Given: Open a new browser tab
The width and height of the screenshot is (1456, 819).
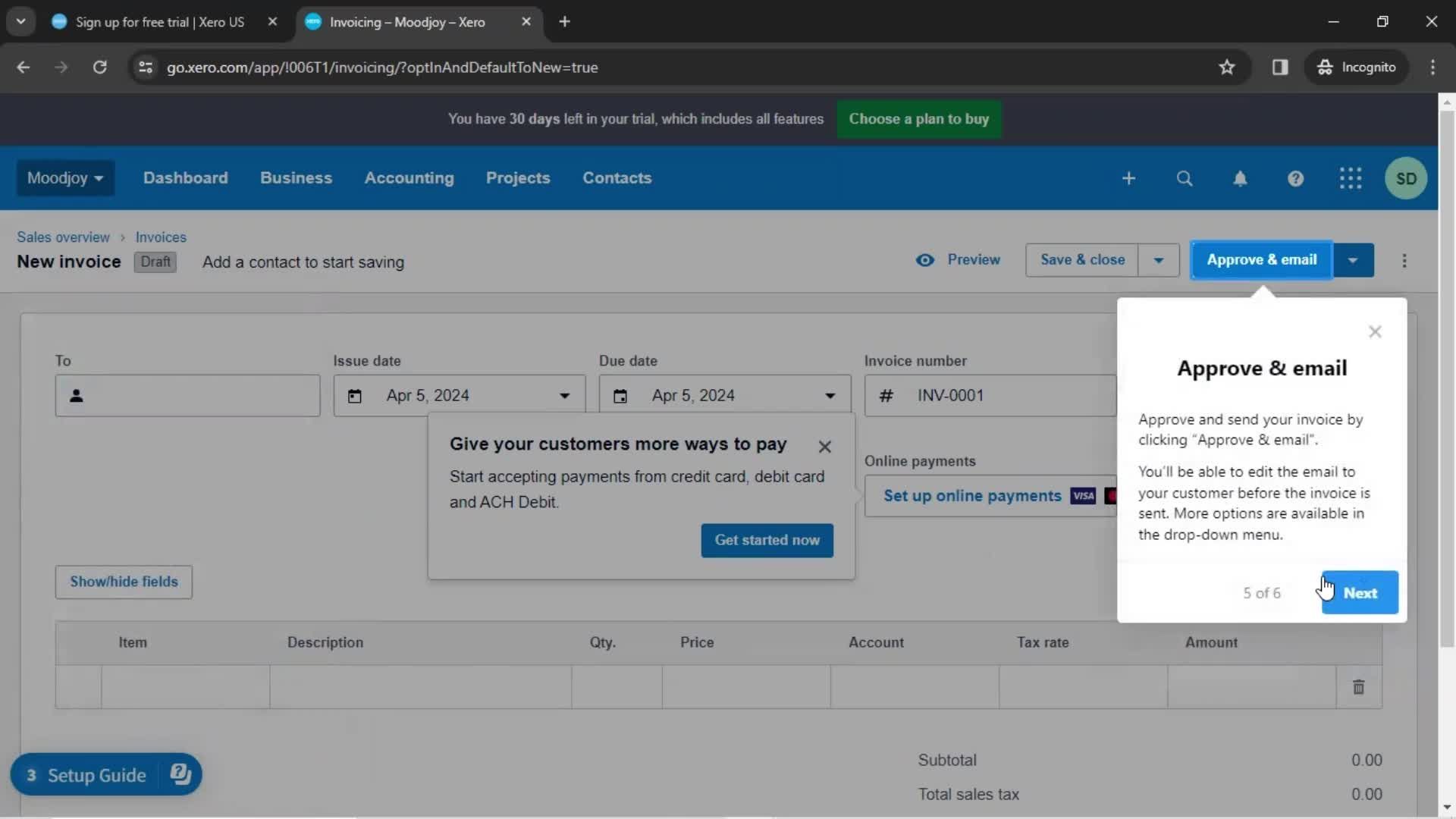Looking at the screenshot, I should coord(564,22).
